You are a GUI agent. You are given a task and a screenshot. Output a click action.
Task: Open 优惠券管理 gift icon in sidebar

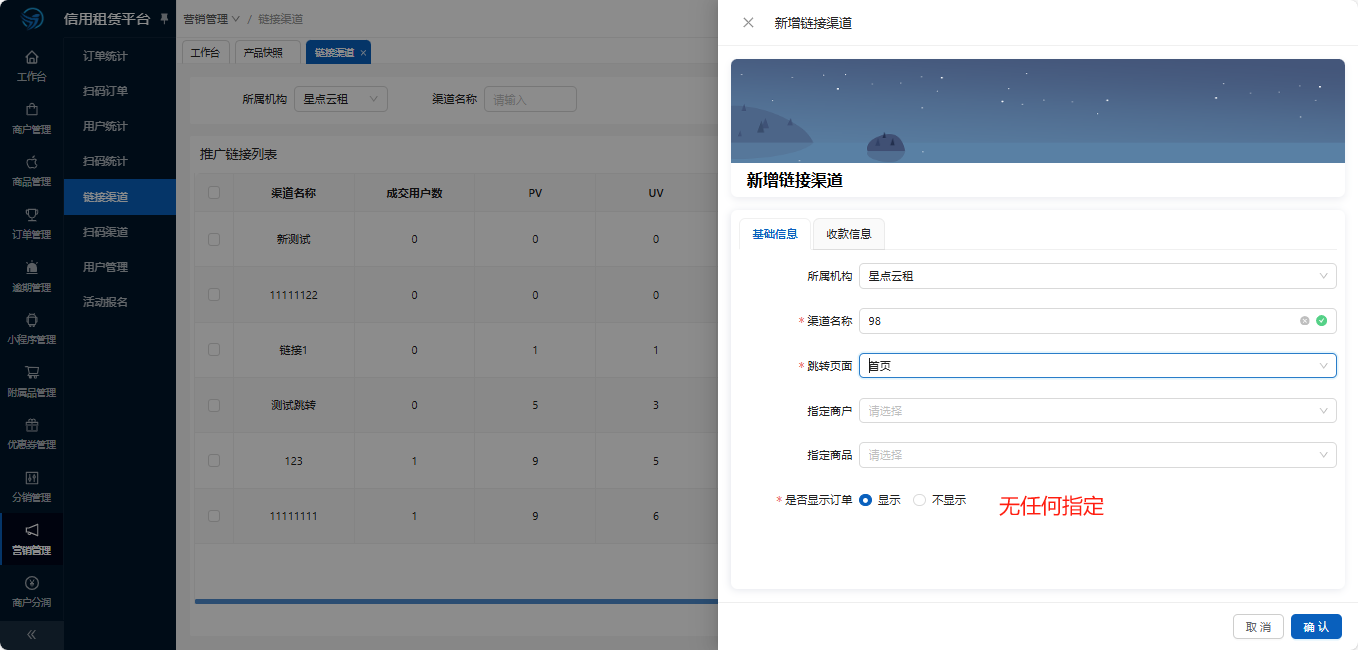pyautogui.click(x=32, y=425)
